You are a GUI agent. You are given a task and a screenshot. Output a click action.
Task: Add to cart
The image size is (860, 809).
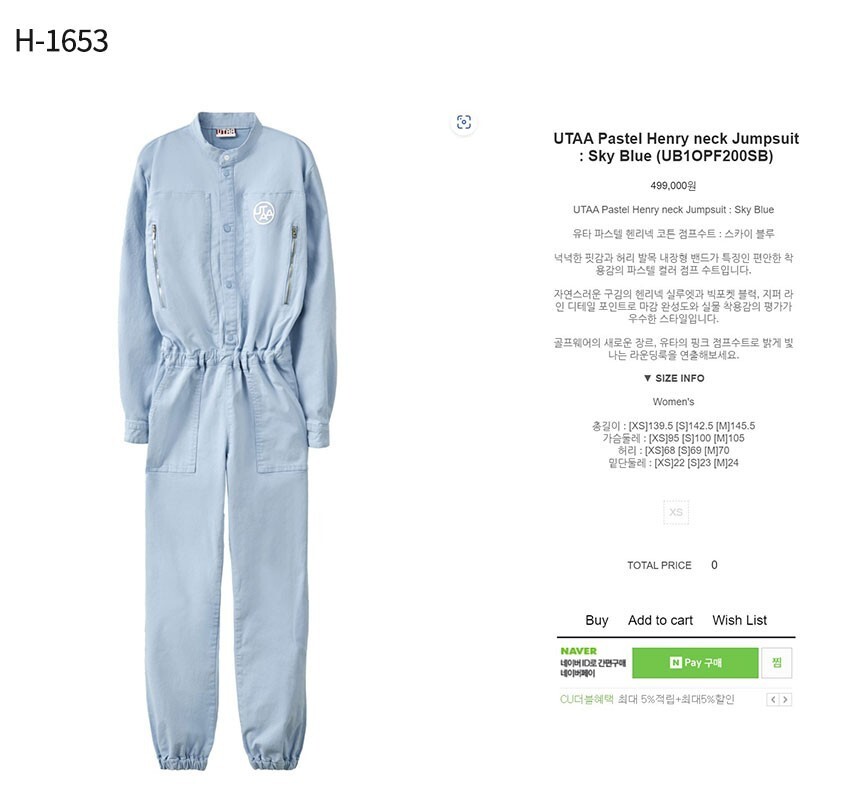click(660, 620)
